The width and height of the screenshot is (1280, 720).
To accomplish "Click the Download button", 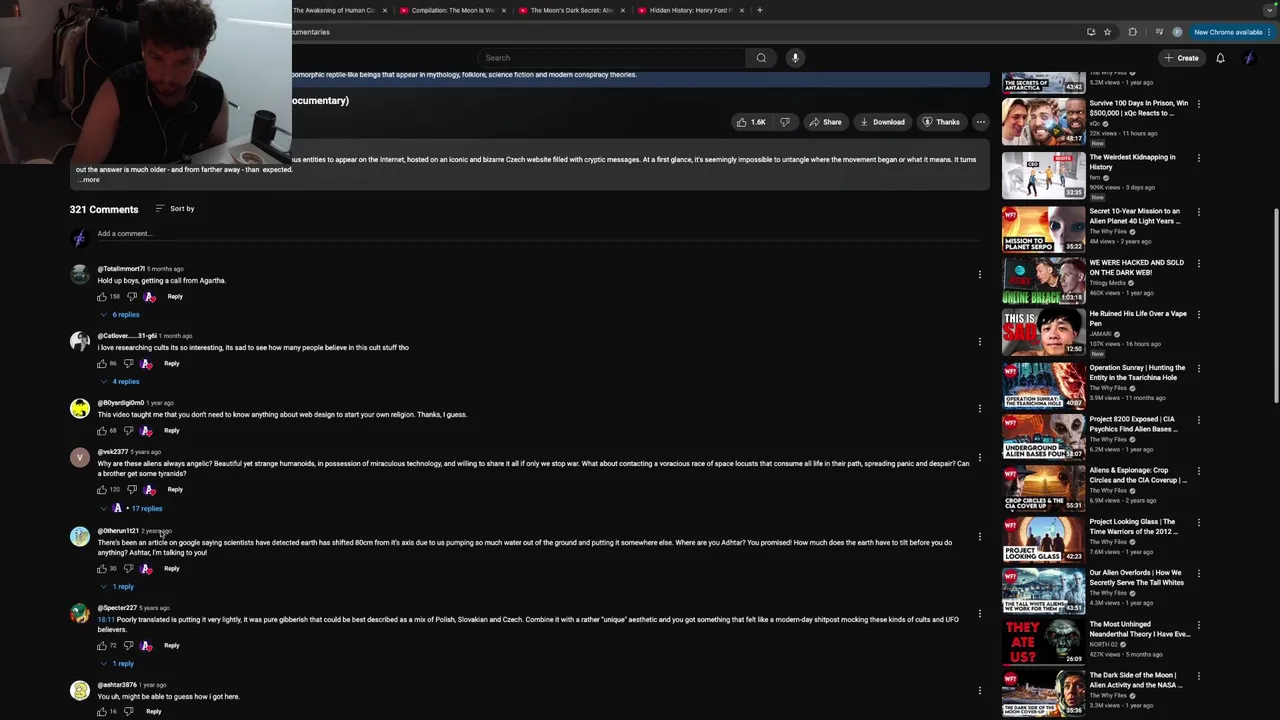I will point(881,122).
